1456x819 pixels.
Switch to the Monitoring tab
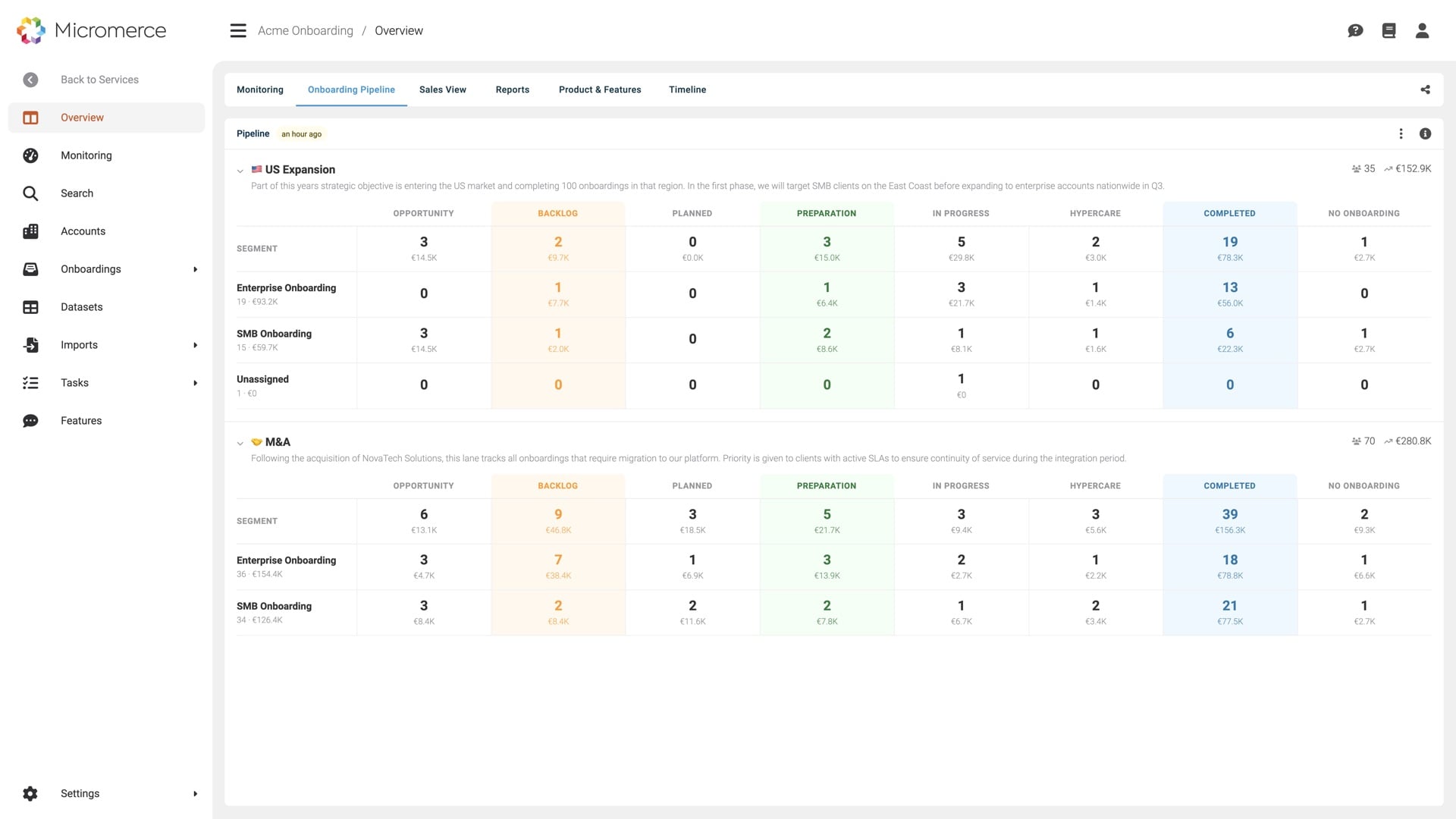coord(260,89)
